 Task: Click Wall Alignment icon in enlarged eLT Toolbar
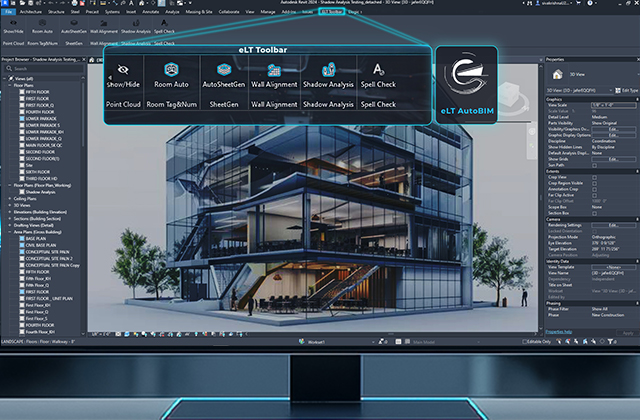(x=273, y=69)
